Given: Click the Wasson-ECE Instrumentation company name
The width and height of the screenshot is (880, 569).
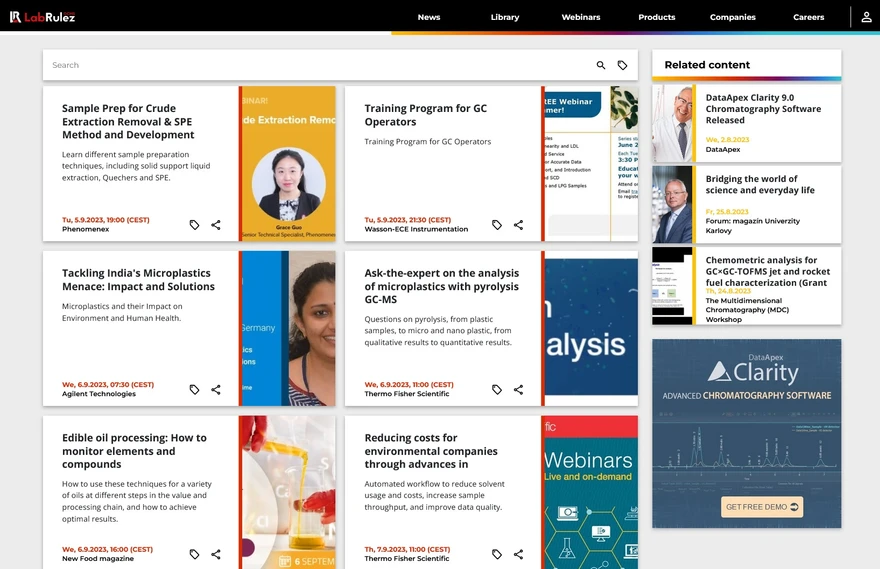Looking at the screenshot, I should (x=416, y=229).
